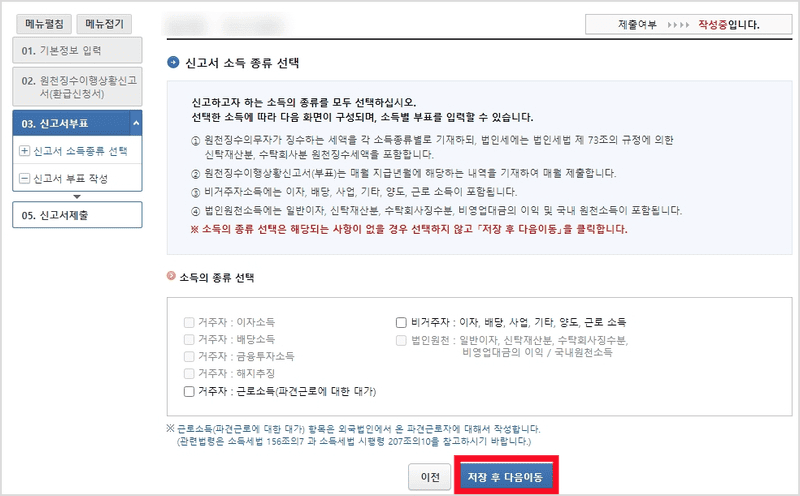Click 저장 후 다음이동 button

505,477
